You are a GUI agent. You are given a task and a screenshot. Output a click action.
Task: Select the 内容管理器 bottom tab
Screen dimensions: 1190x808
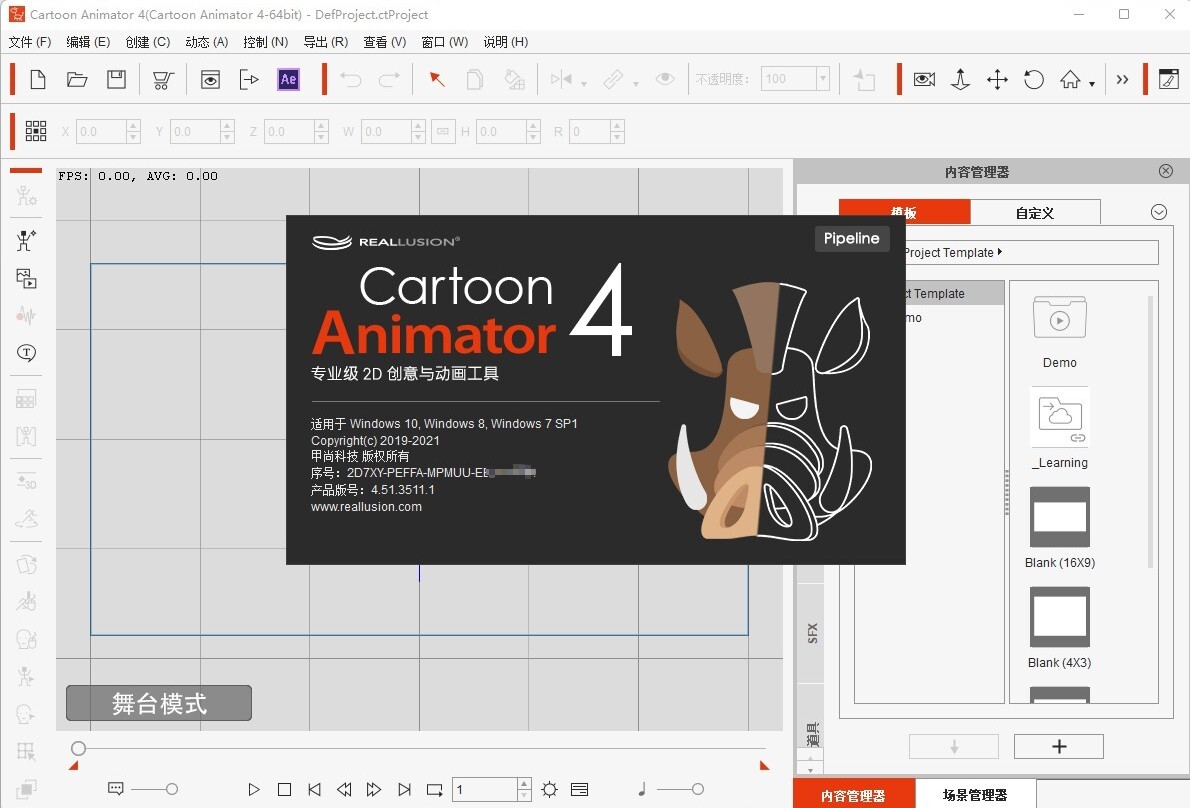(x=854, y=794)
